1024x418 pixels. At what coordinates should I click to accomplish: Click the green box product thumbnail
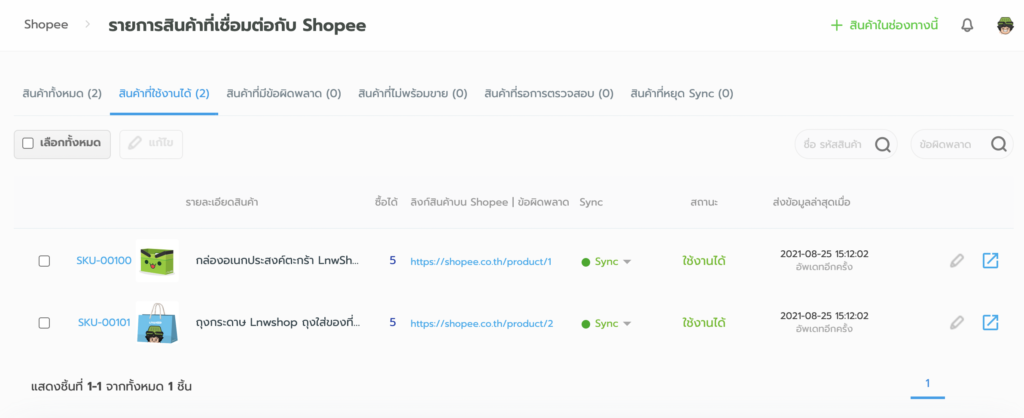coord(156,261)
